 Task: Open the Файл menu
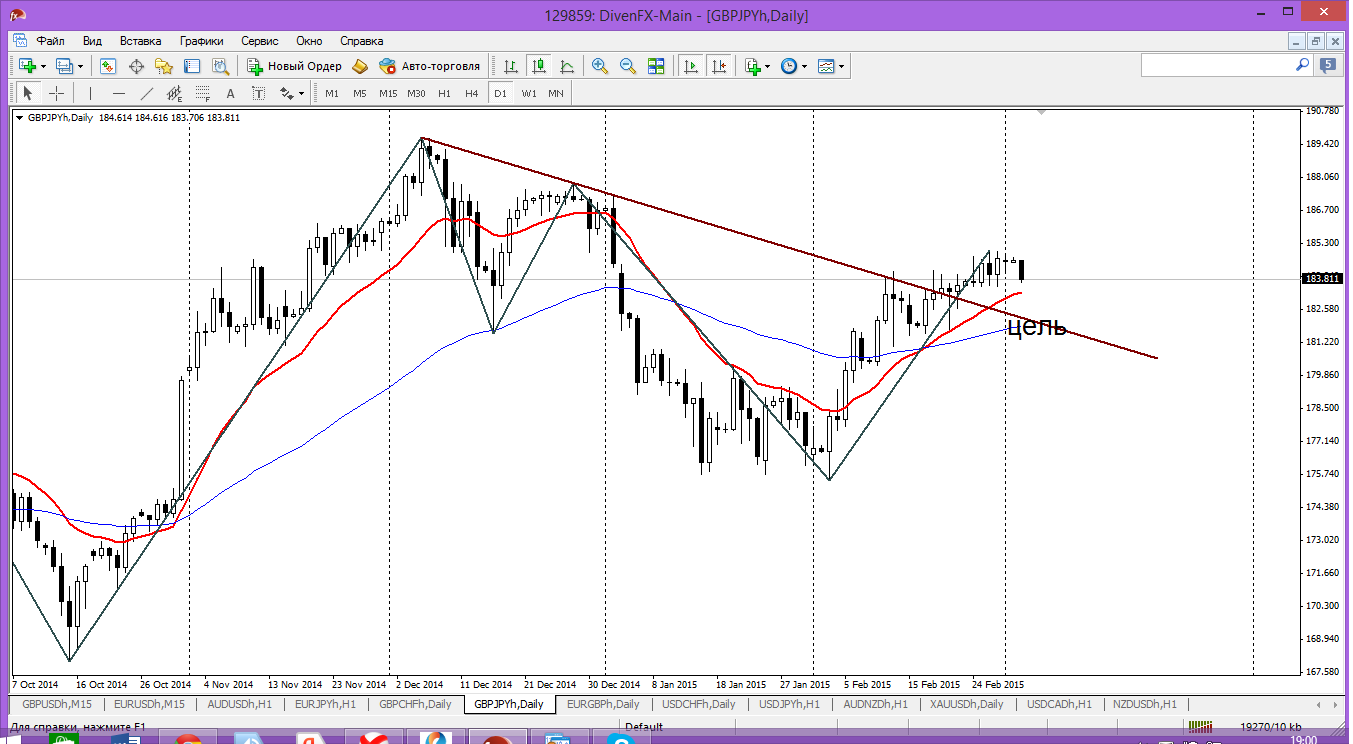tap(51, 41)
